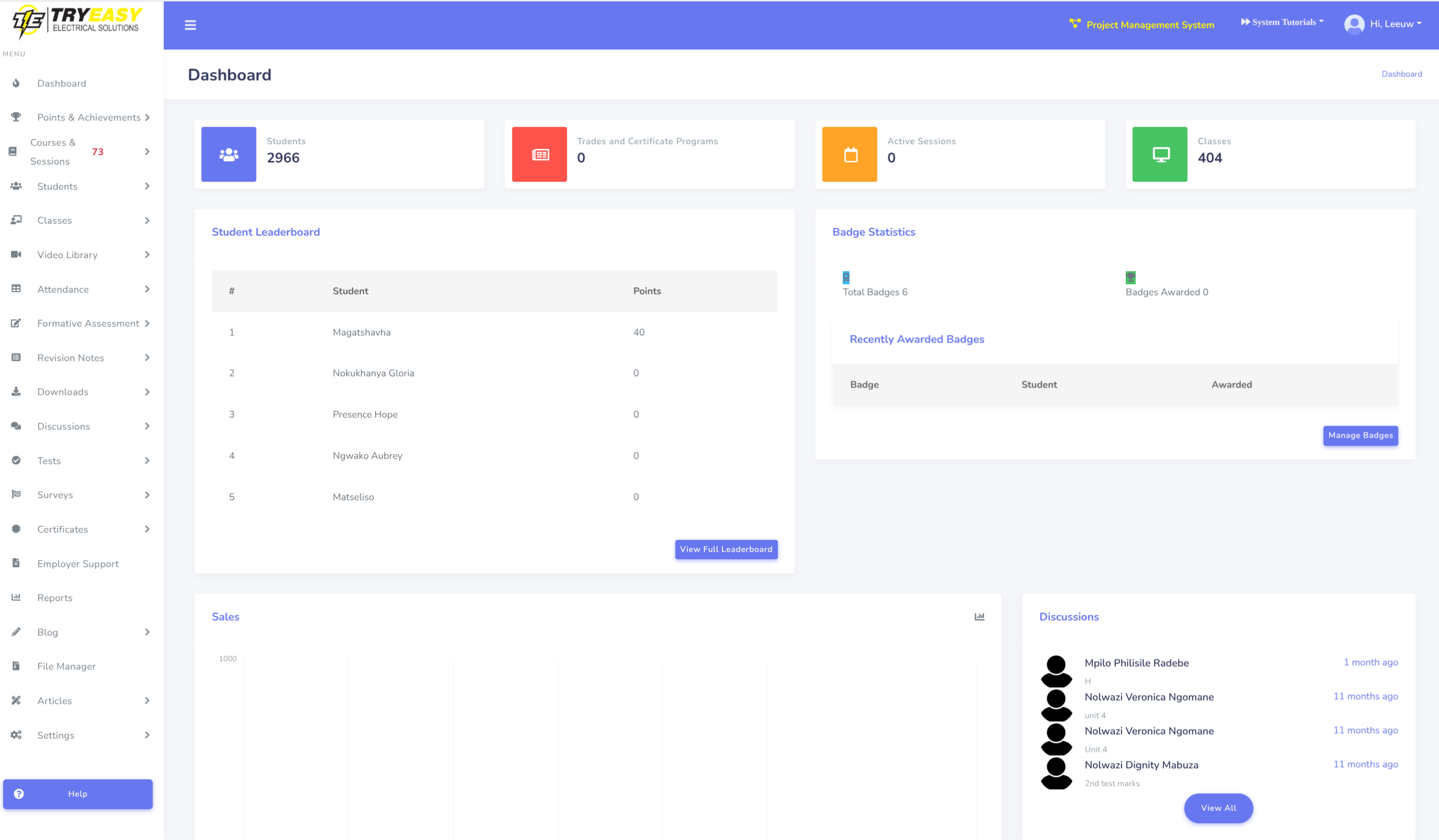Click the red Trades programs icon
Screen dimensions: 1439x840
[x=539, y=154]
